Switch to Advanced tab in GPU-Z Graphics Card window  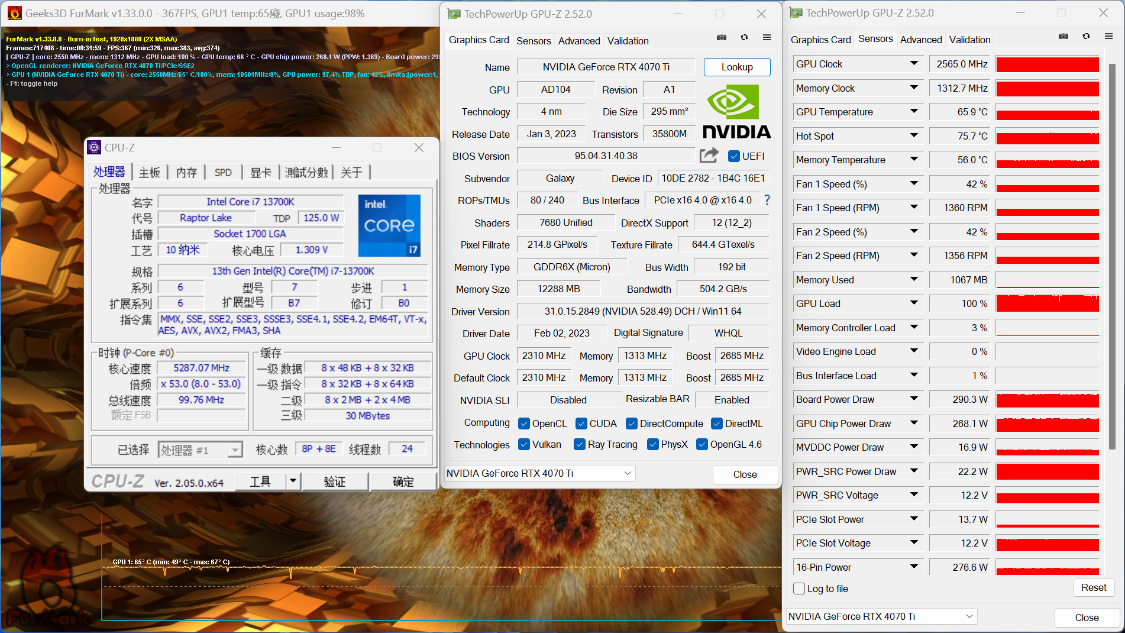[579, 41]
